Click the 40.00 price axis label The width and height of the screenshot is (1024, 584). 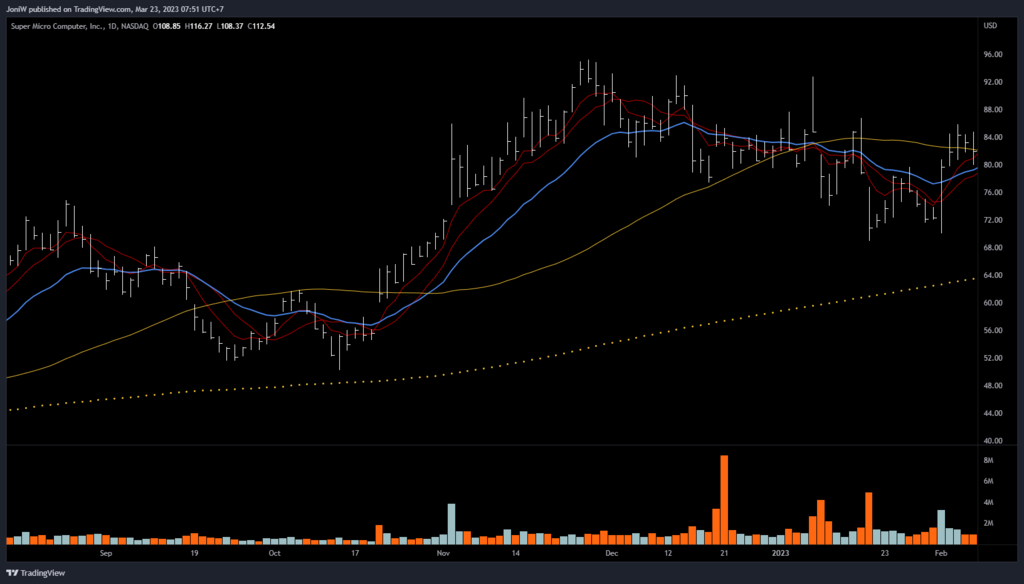992,441
